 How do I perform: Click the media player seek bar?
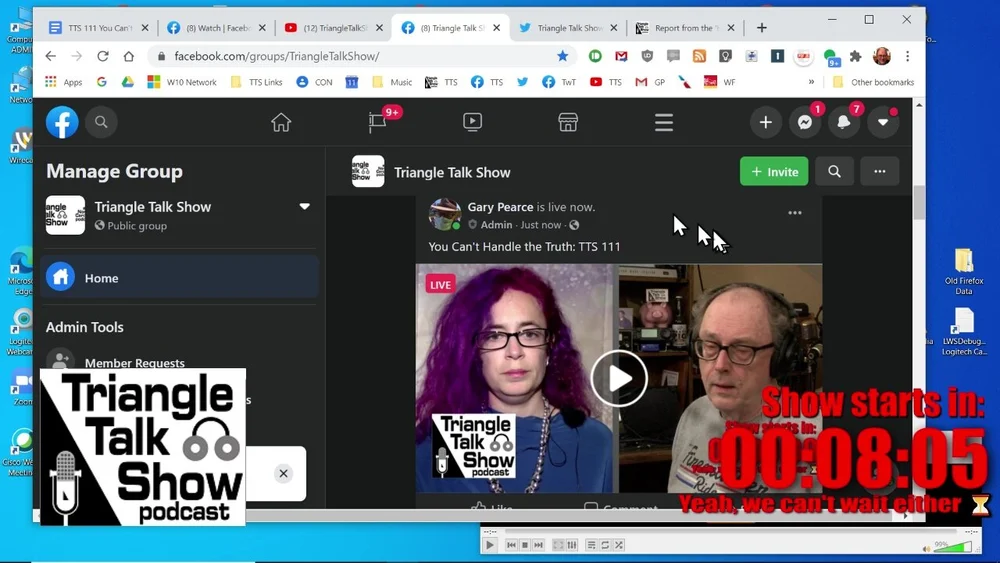731,531
